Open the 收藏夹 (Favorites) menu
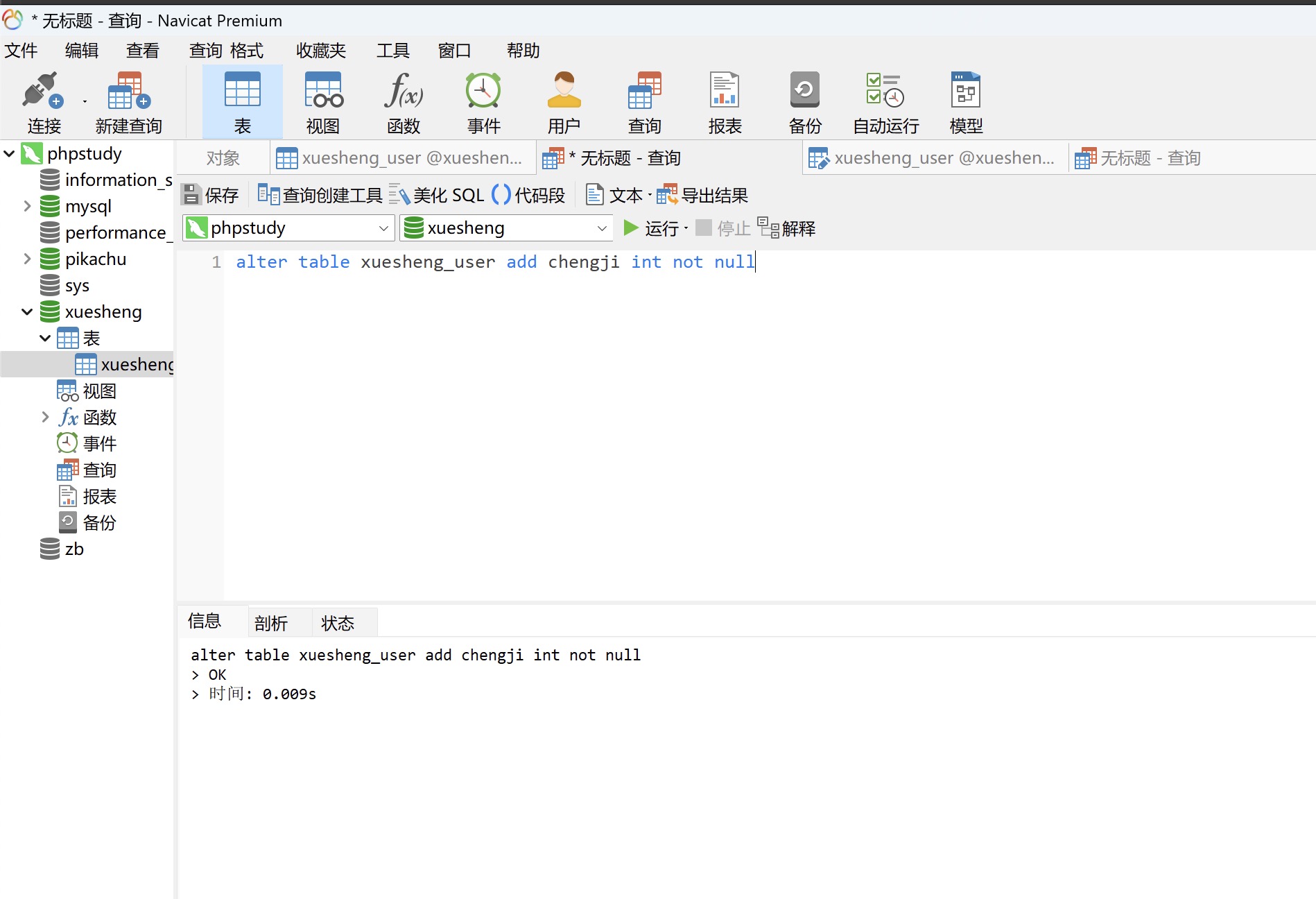The width and height of the screenshot is (1316, 899). pos(320,51)
